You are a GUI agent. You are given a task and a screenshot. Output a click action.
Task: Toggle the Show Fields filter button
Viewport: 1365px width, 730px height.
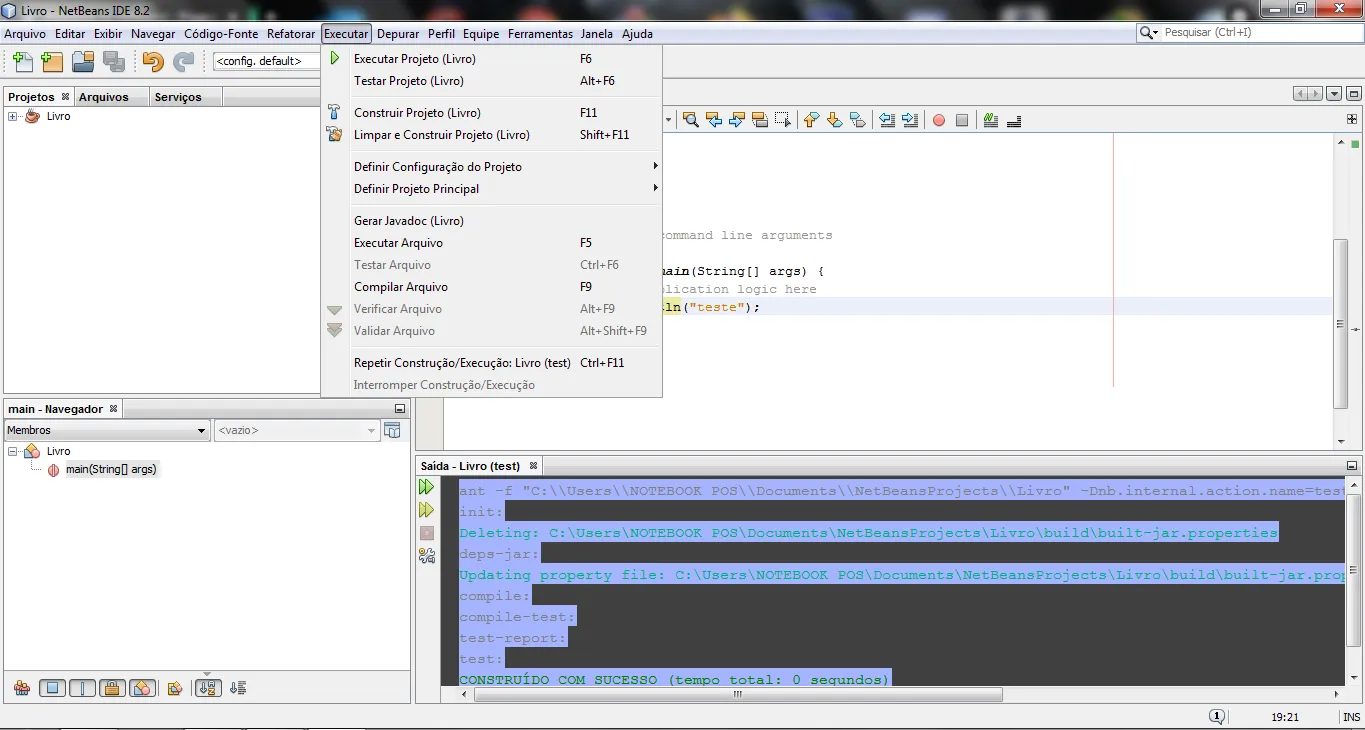click(x=52, y=688)
